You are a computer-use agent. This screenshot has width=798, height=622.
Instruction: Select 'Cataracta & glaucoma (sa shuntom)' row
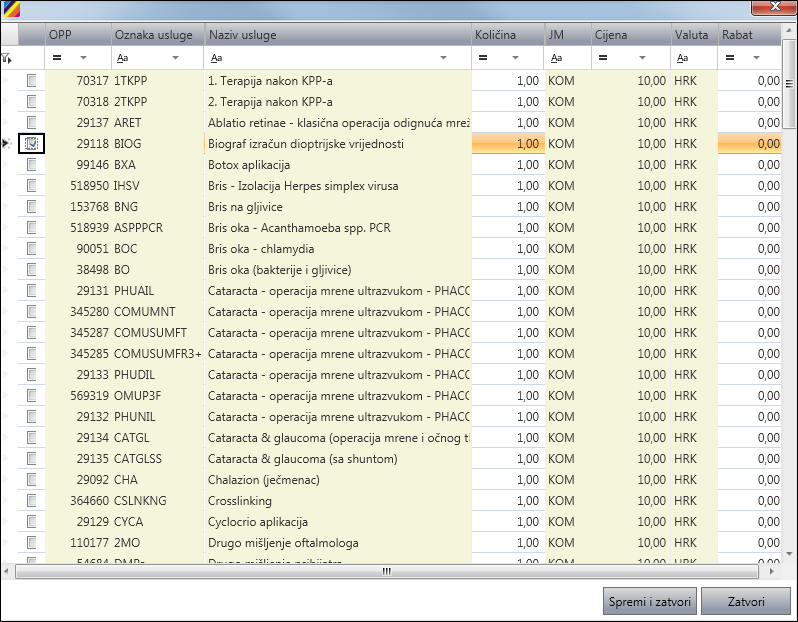pos(302,459)
